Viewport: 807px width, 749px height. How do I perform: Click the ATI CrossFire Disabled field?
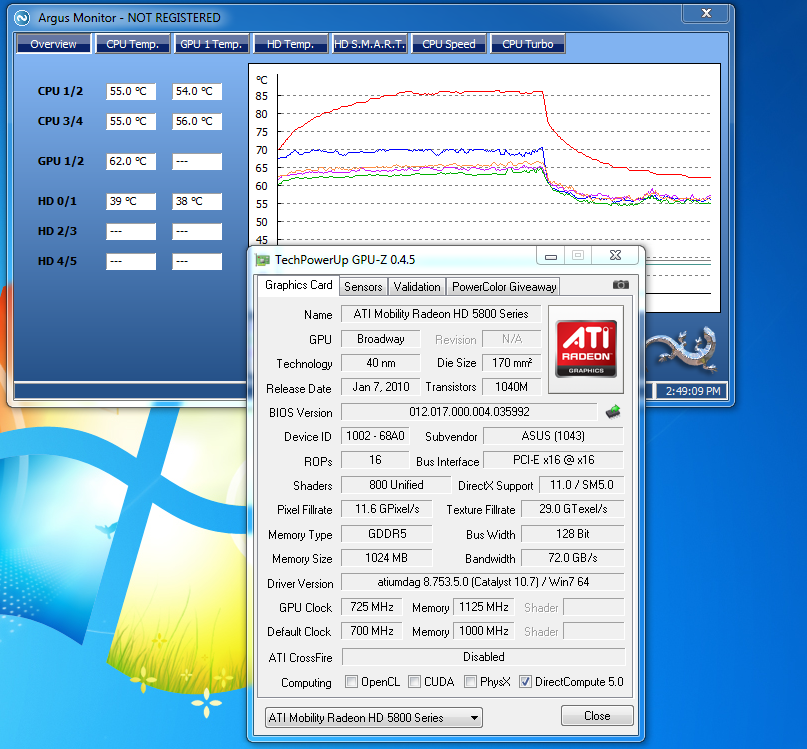point(483,657)
